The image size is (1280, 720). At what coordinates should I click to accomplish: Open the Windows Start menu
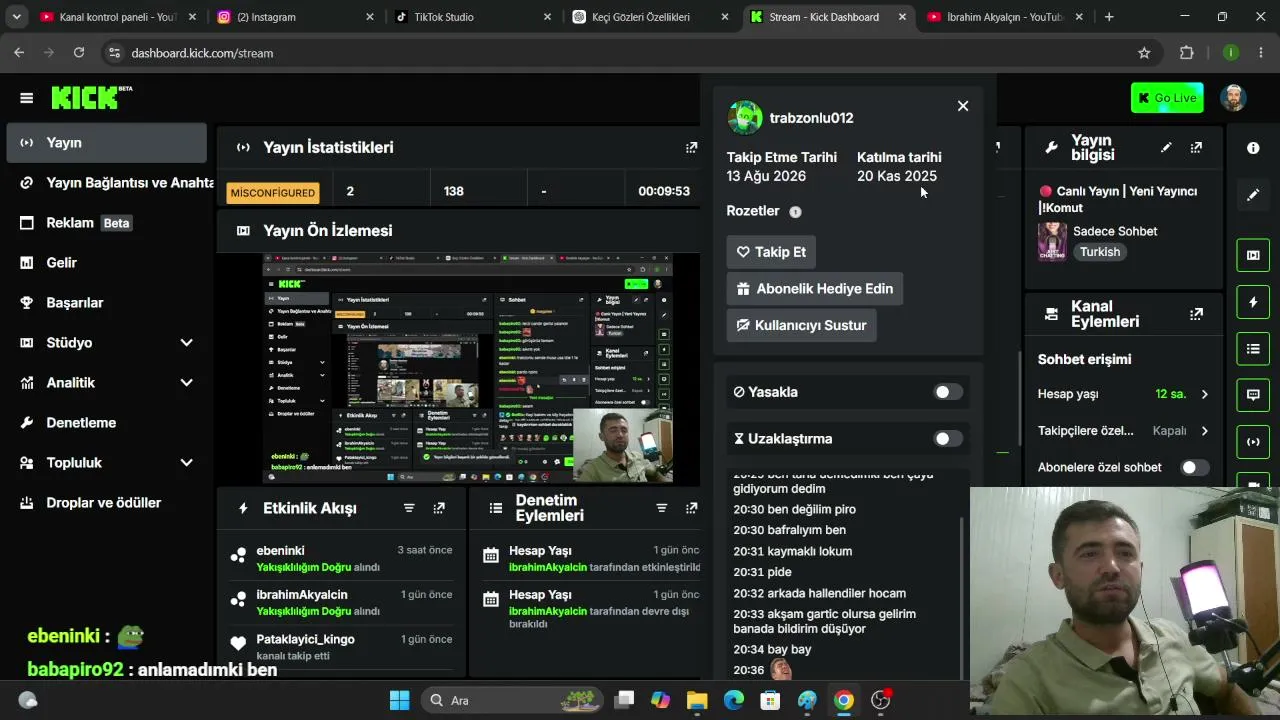pos(399,700)
